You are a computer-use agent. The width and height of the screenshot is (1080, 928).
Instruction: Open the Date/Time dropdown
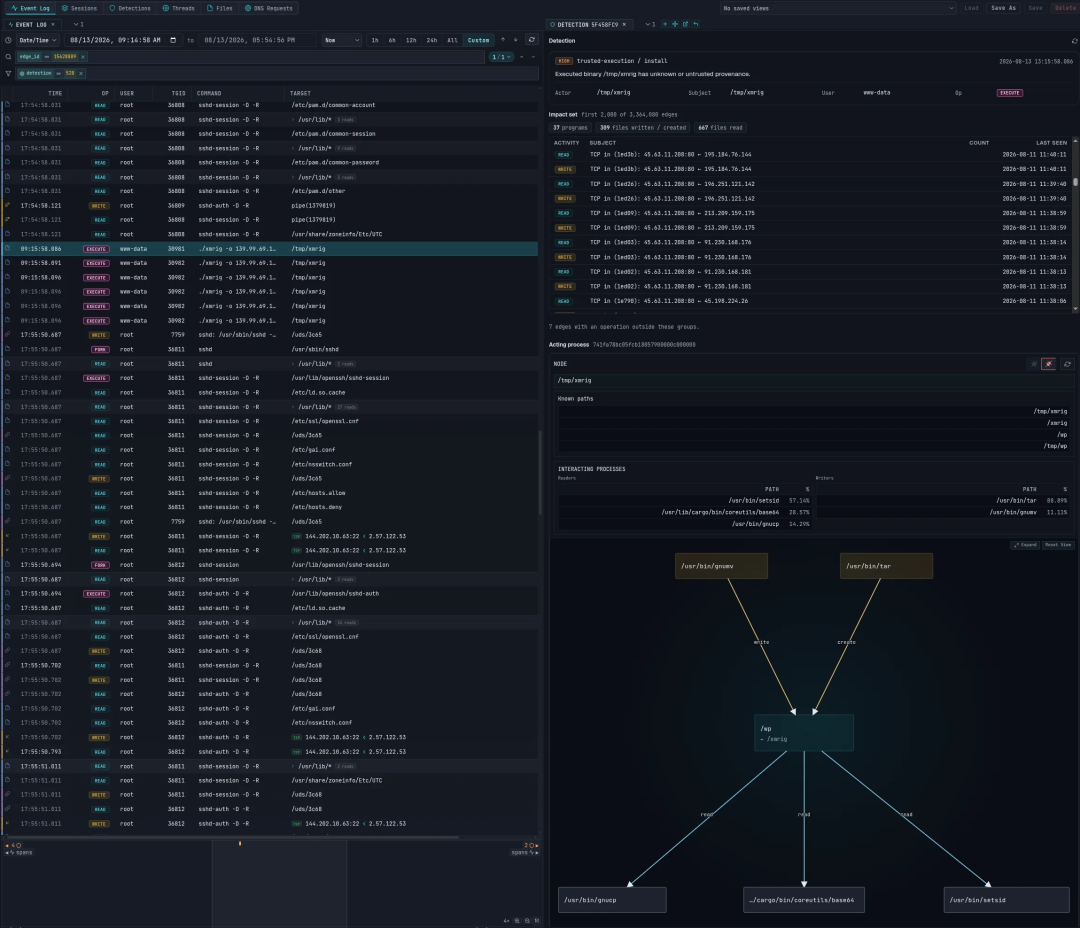click(37, 40)
